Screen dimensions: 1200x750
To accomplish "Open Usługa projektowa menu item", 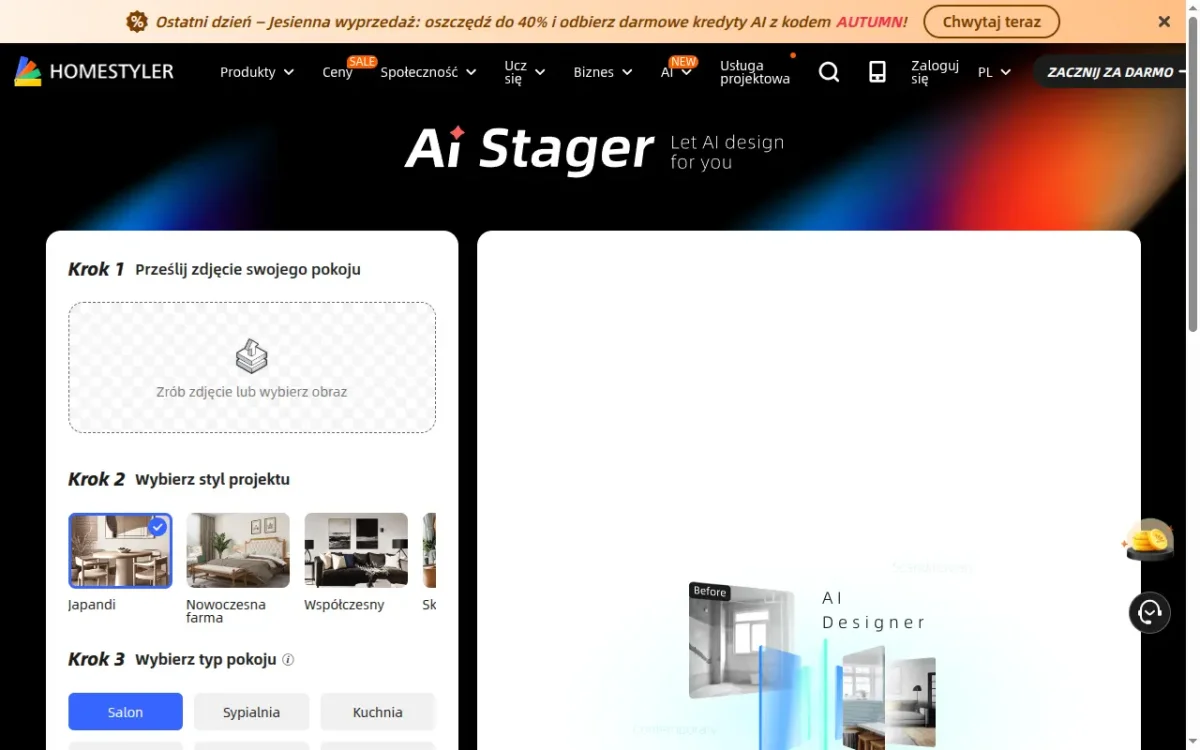I will tap(755, 72).
